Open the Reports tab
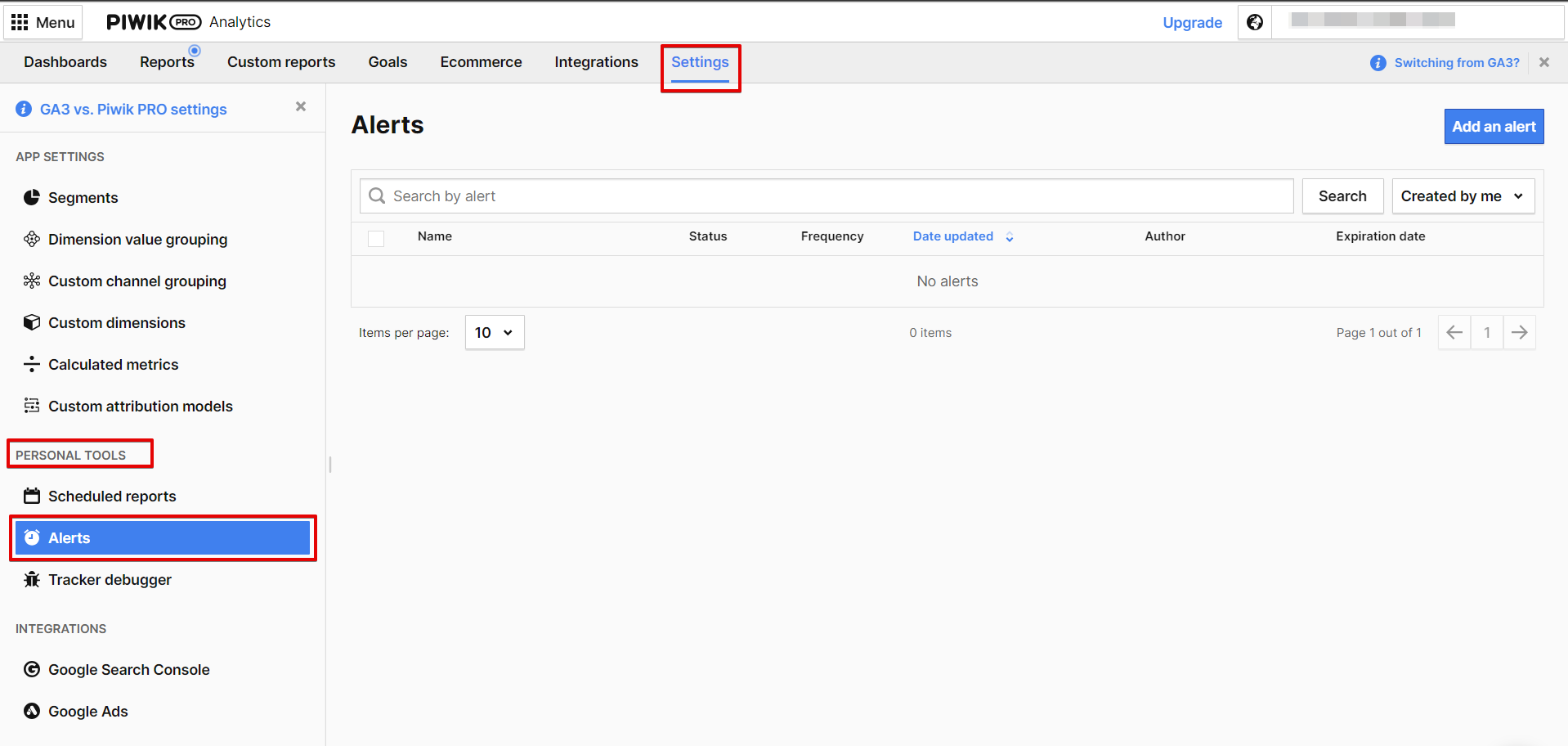The width and height of the screenshot is (1568, 746). coord(167,62)
